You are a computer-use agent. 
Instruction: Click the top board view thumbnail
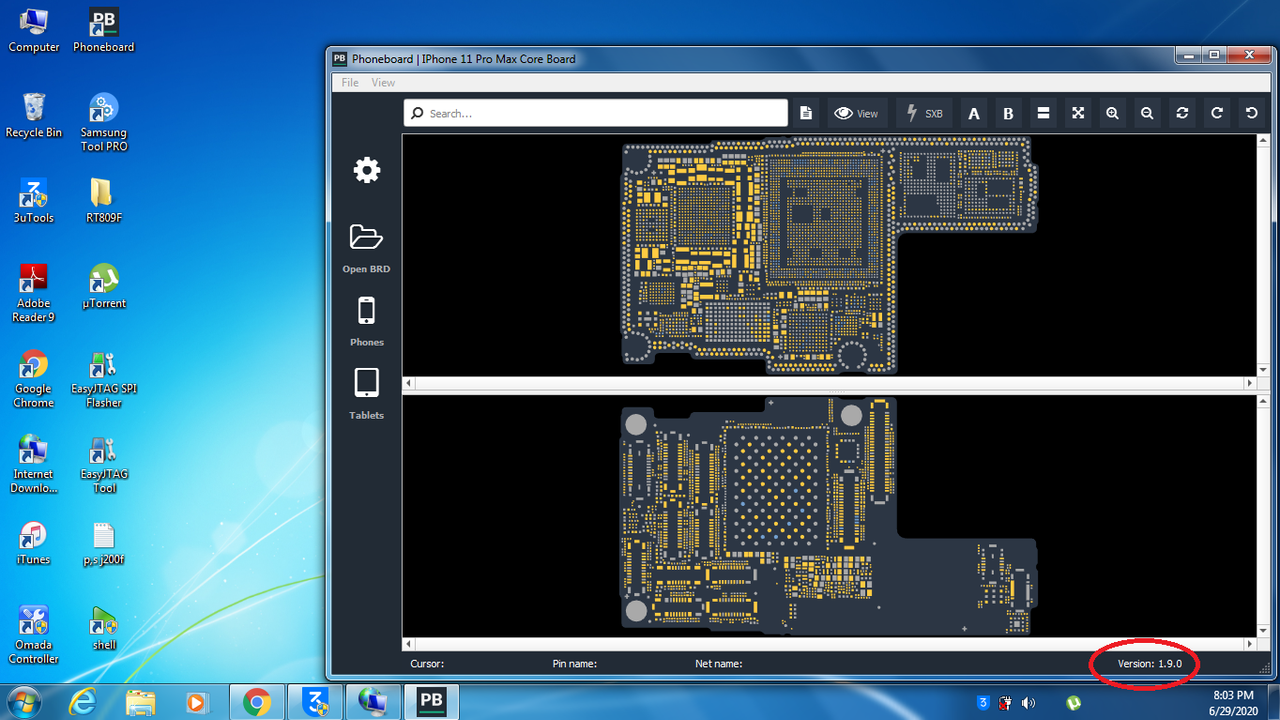(830, 255)
